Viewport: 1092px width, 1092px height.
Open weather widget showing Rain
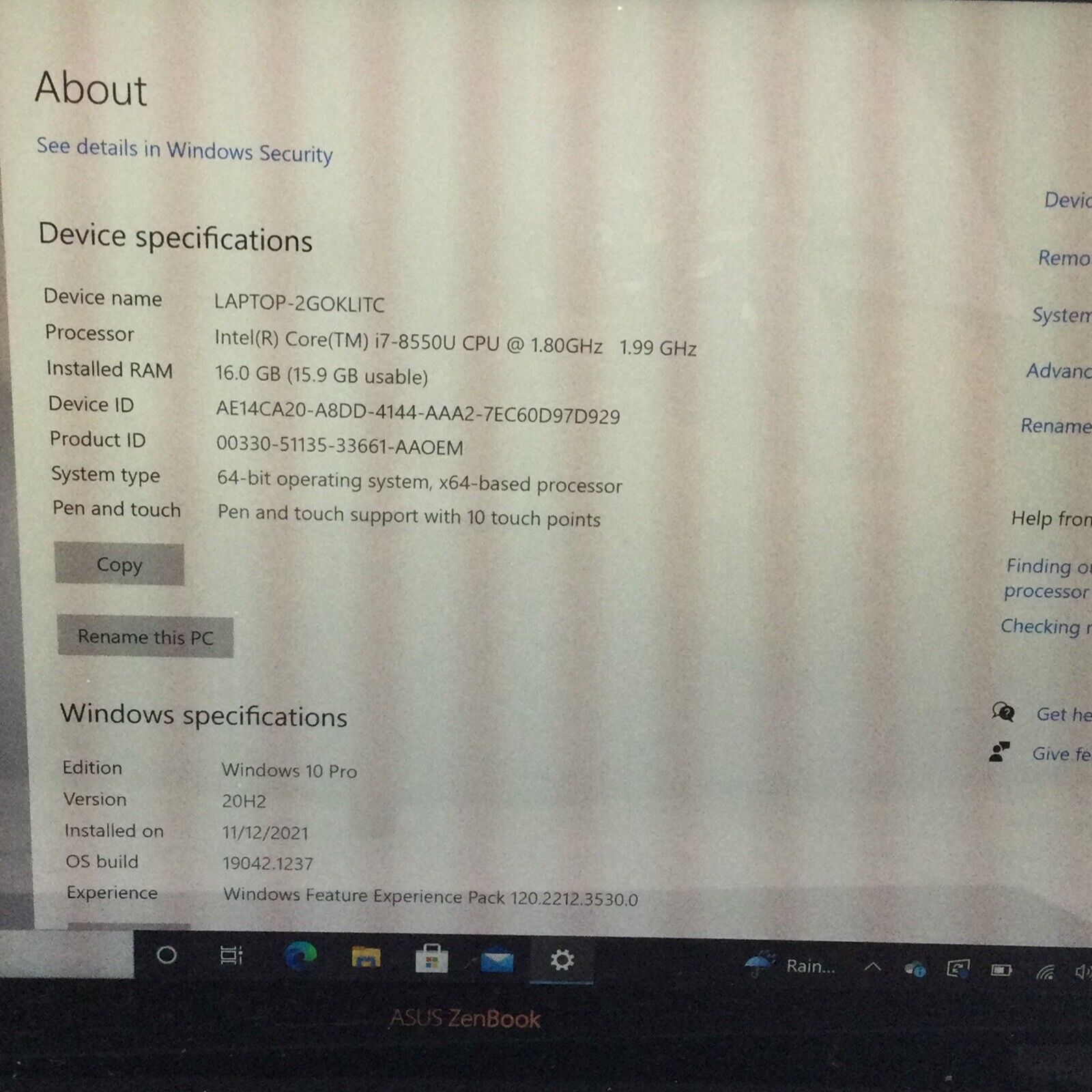(790, 965)
